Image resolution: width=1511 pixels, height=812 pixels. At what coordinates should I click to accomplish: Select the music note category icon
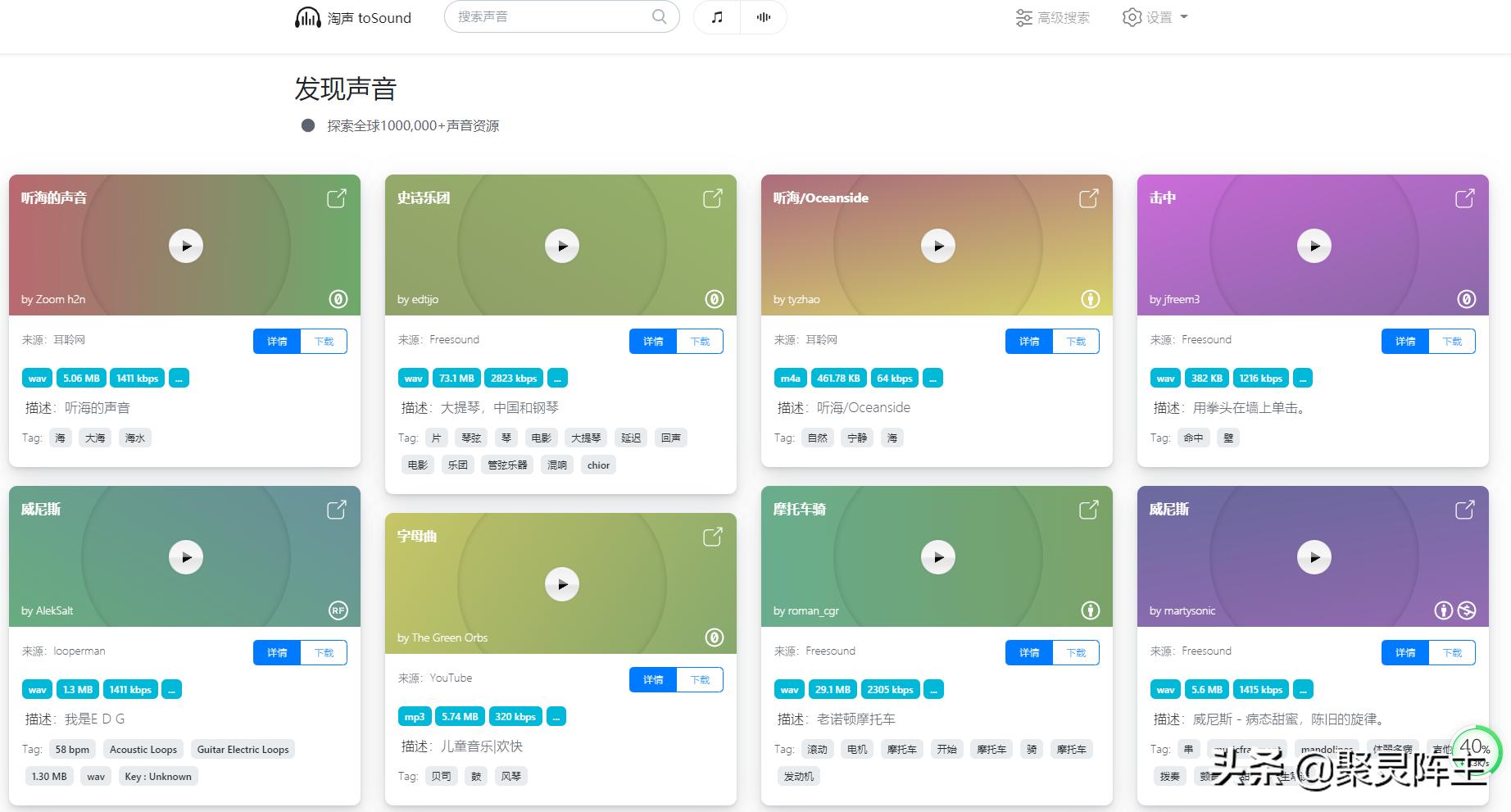[x=715, y=16]
